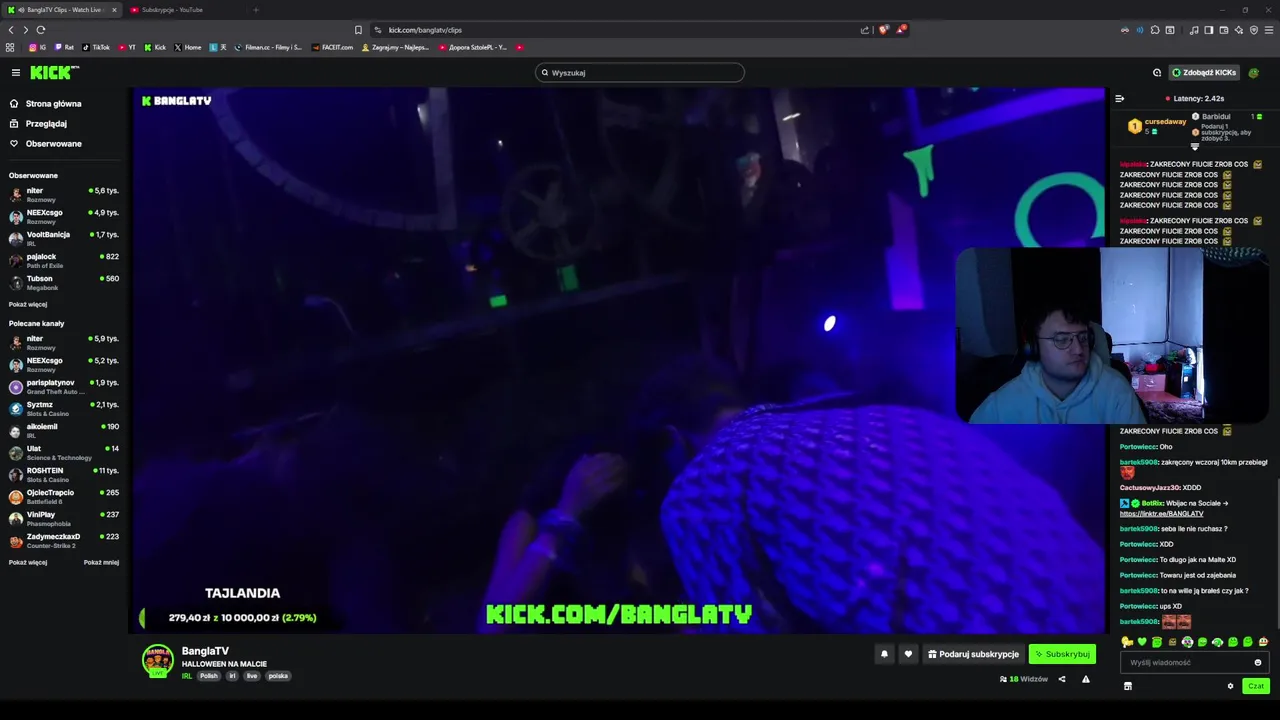Click the Subskrybuj button
Viewport: 1280px width, 720px height.
[1062, 654]
